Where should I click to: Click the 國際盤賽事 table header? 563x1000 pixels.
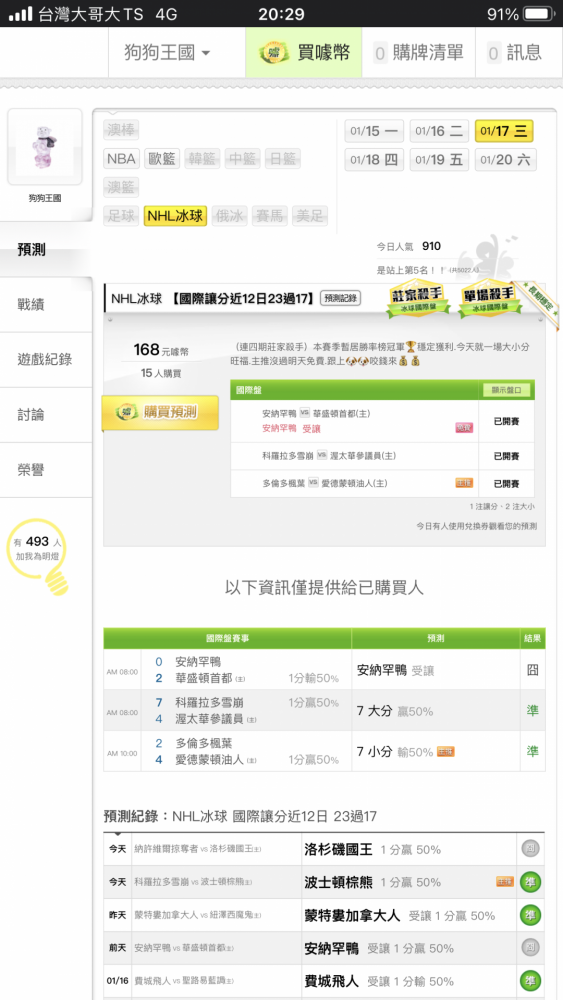point(228,638)
